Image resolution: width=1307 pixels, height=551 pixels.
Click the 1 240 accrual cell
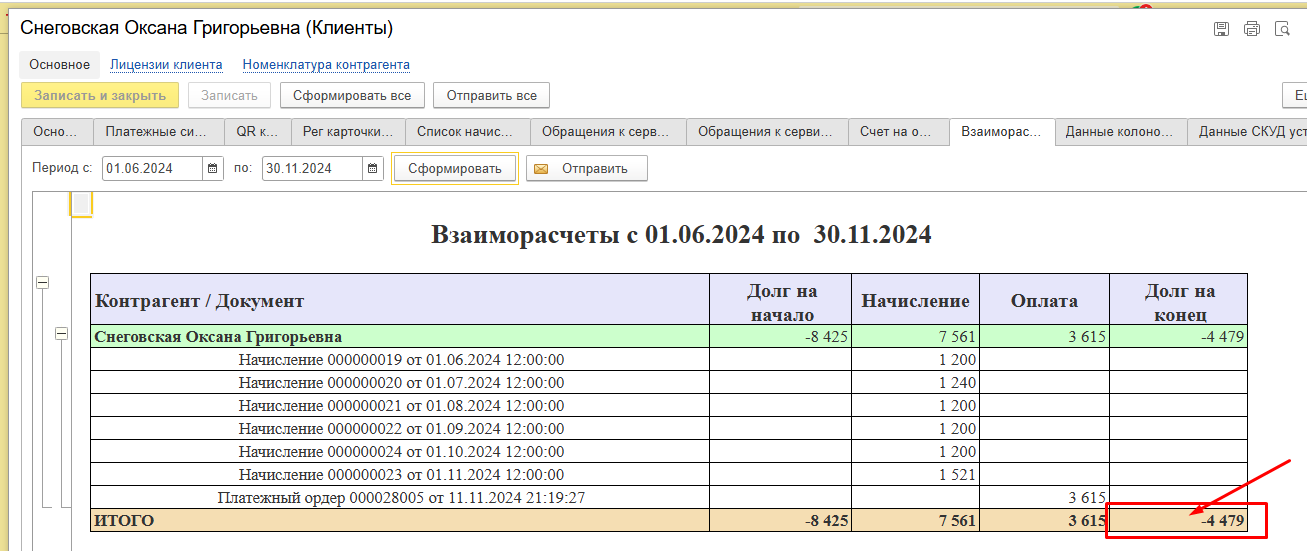coord(915,383)
